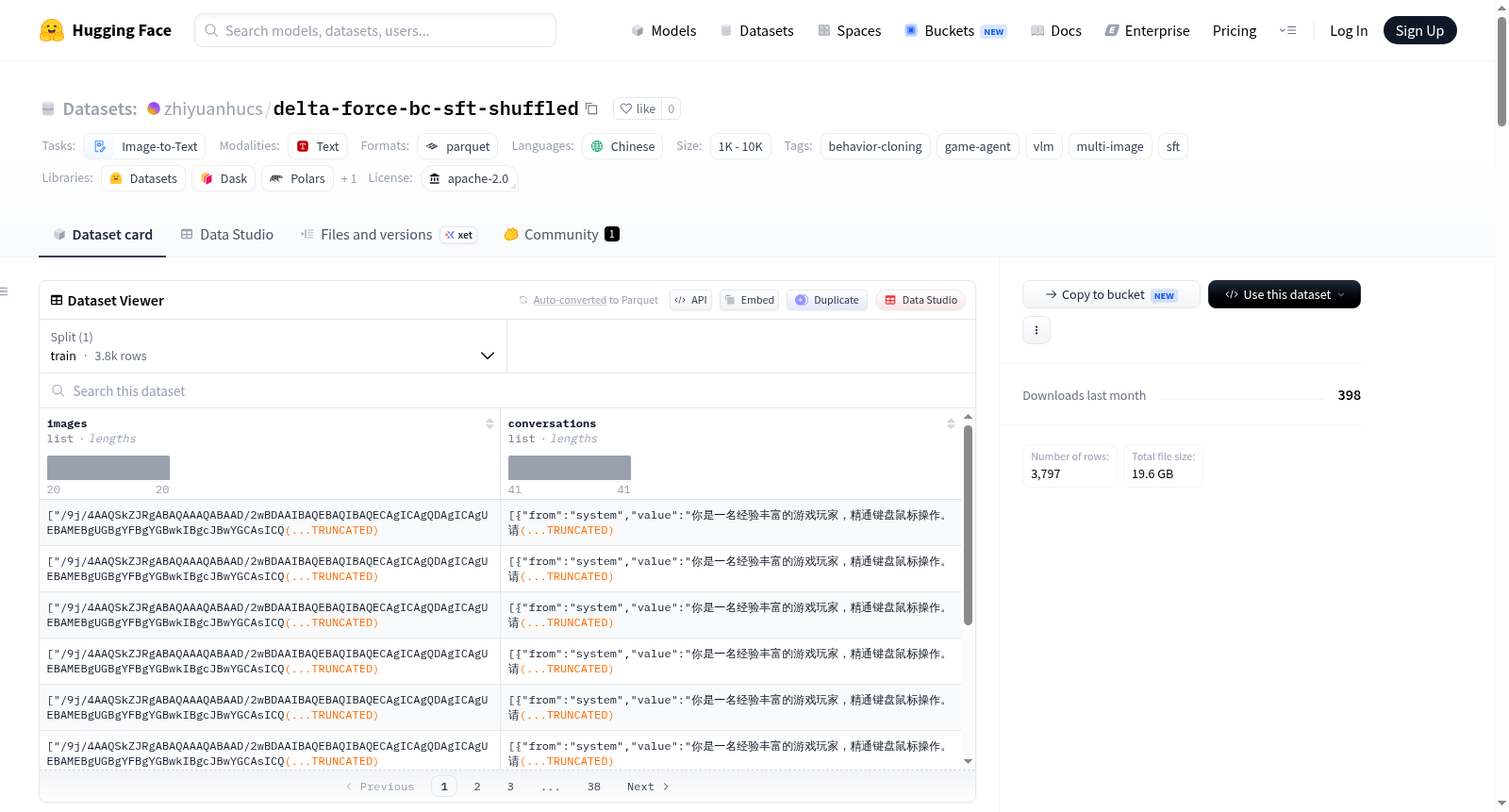
Task: Switch to Files and versions tab
Action: (x=389, y=235)
